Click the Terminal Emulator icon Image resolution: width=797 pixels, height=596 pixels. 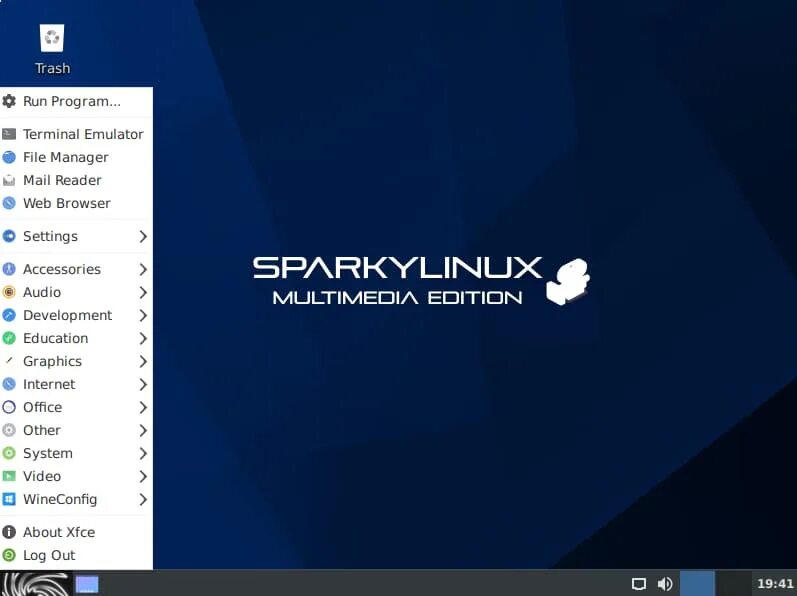click(x=9, y=134)
